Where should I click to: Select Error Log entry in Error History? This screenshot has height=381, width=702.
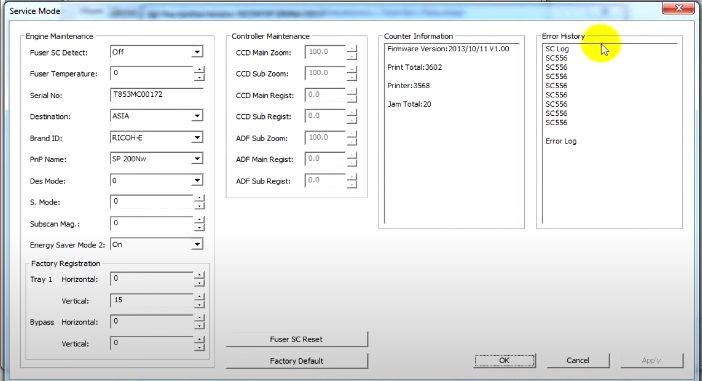(x=561, y=141)
